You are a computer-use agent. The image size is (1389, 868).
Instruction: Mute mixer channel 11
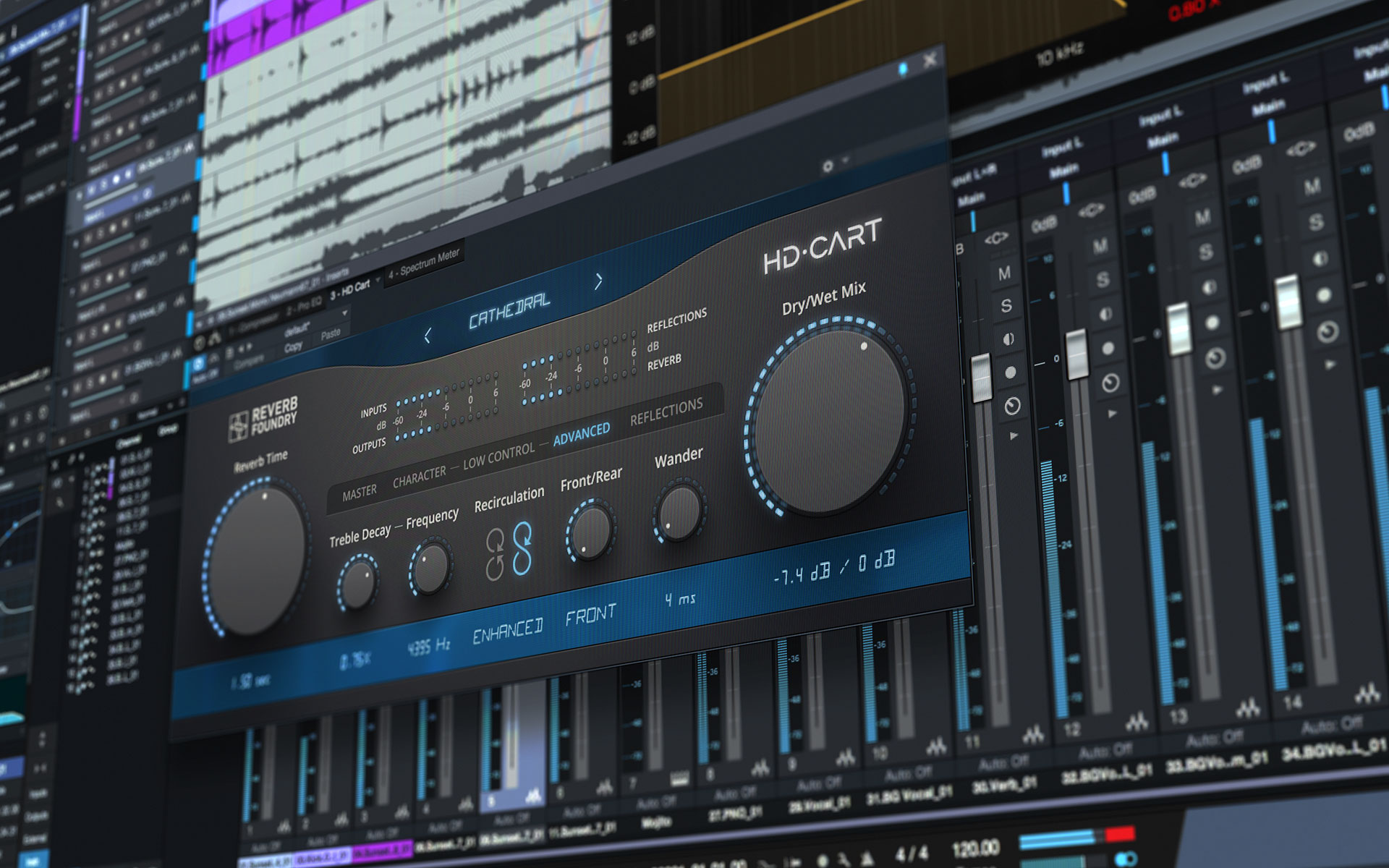[x=1004, y=273]
